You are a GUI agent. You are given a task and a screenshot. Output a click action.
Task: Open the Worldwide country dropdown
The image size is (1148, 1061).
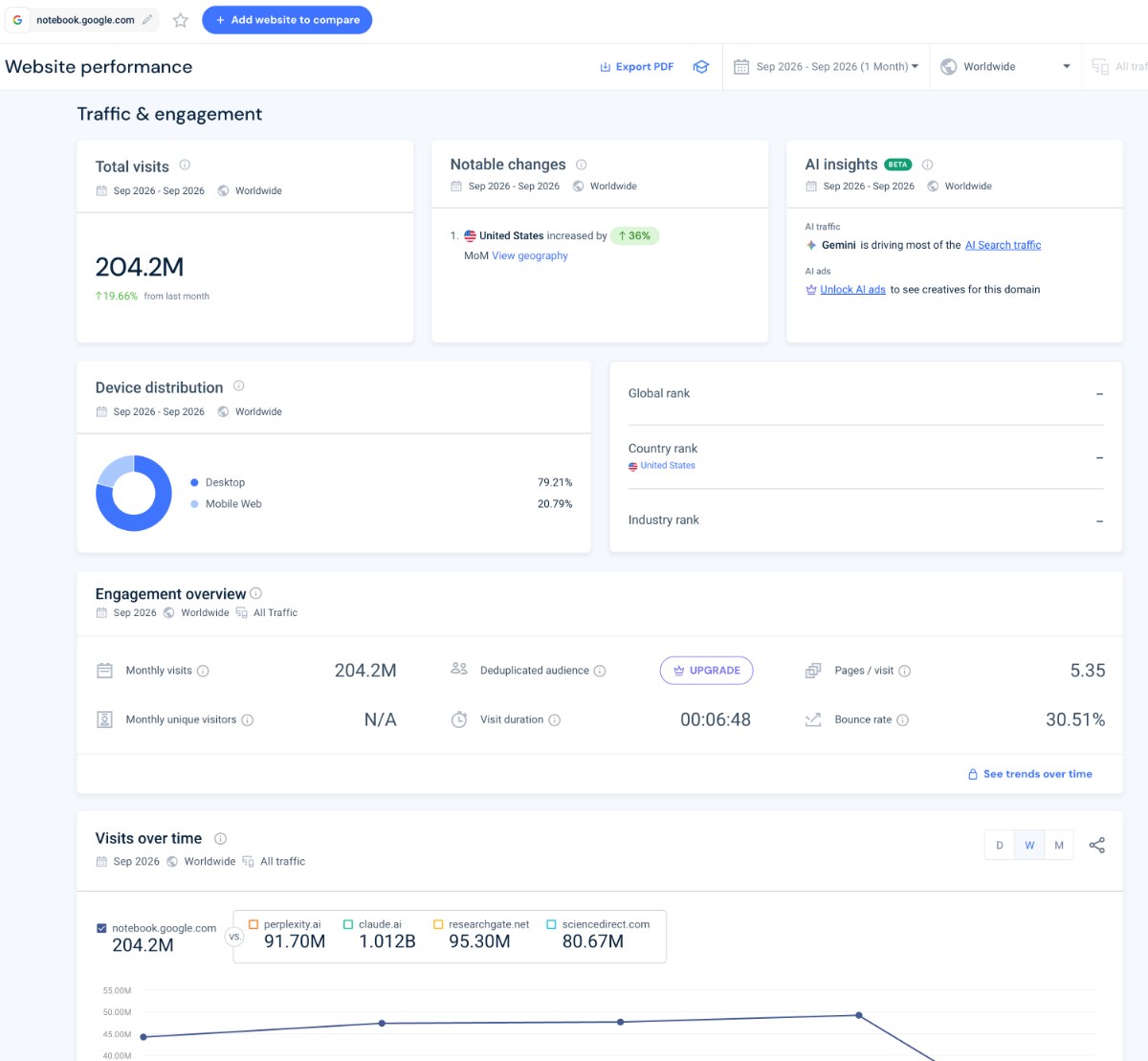coord(1005,67)
